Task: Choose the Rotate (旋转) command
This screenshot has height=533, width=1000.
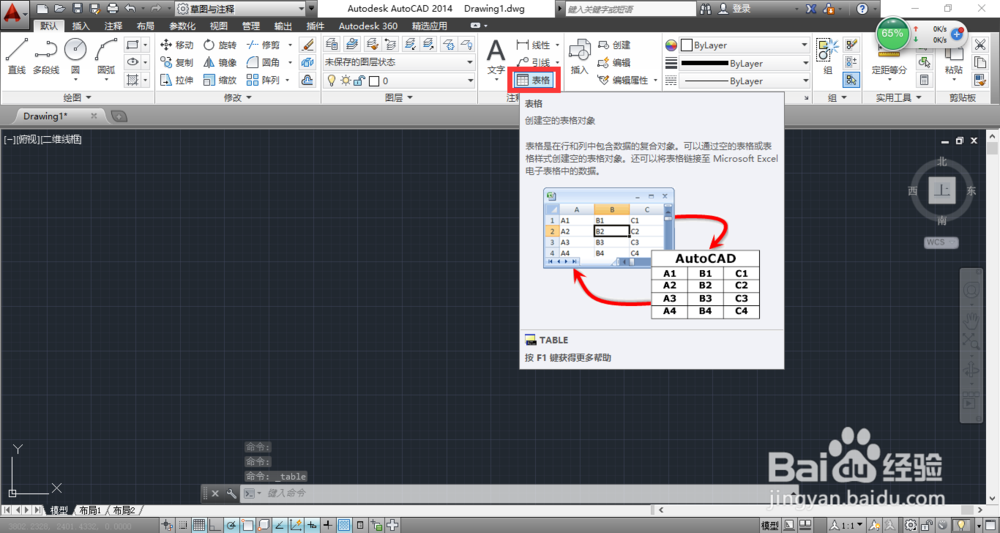Action: click(220, 45)
